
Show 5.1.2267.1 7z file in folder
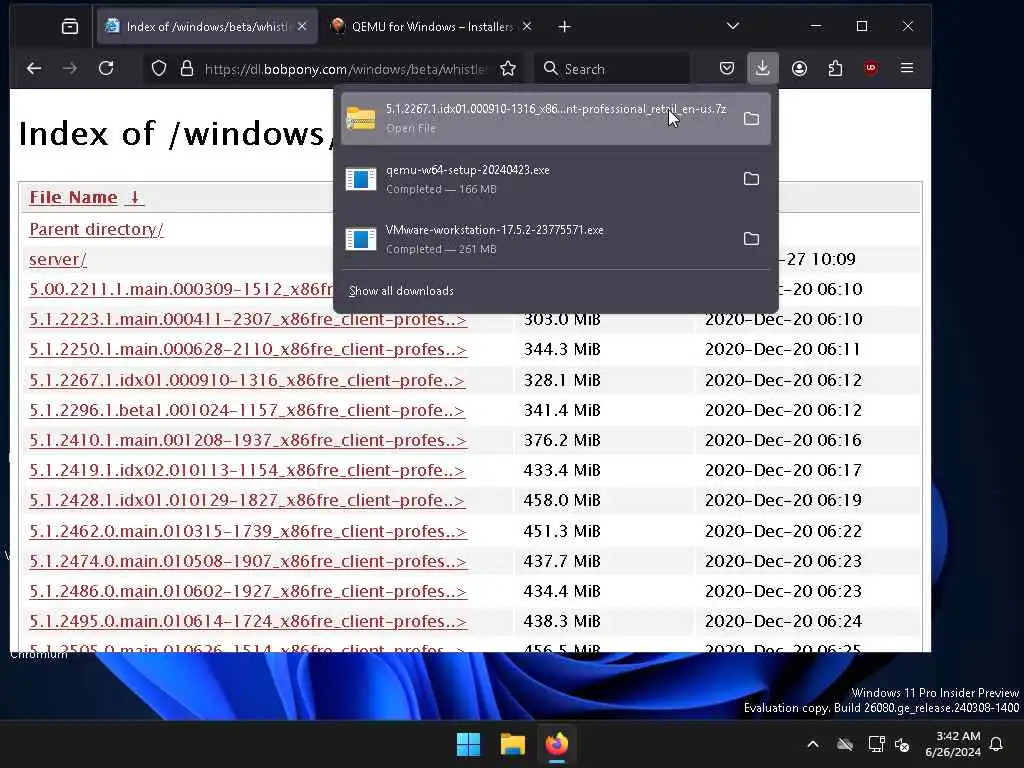pyautogui.click(x=751, y=118)
